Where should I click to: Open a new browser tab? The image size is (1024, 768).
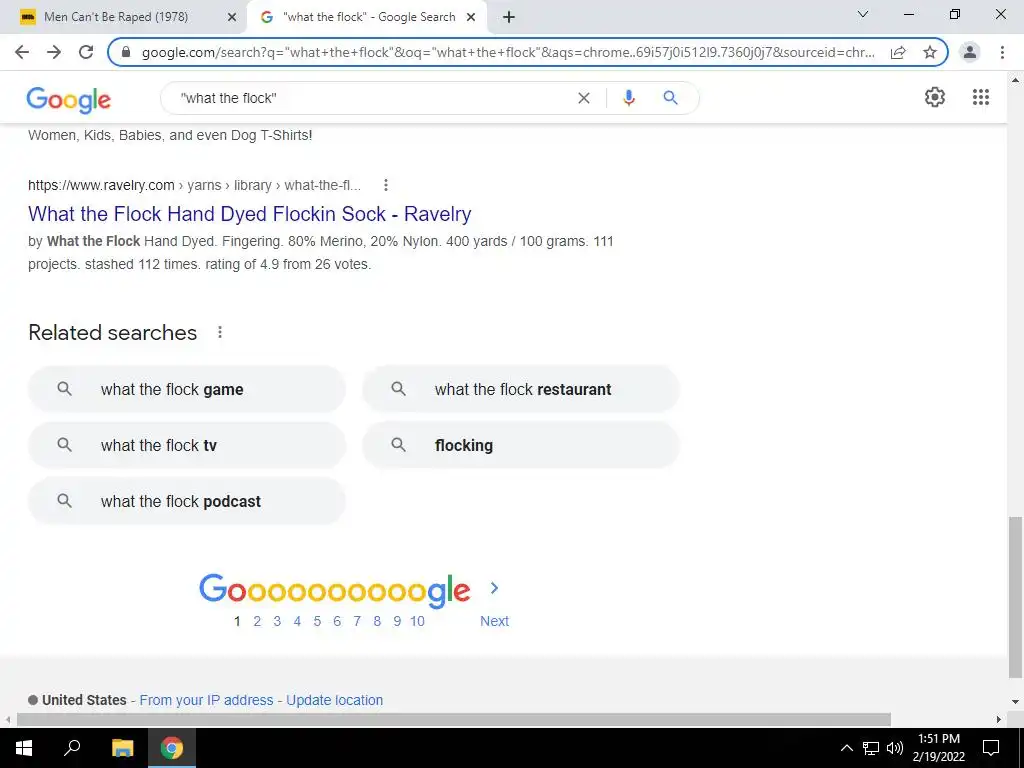509,17
